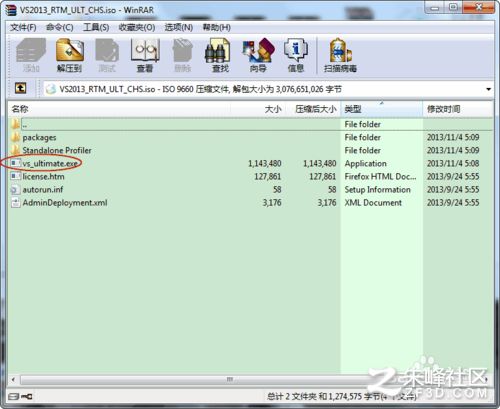This screenshot has width=500, height=409.
Task: Open the 文件(F) menu
Action: click(x=23, y=27)
